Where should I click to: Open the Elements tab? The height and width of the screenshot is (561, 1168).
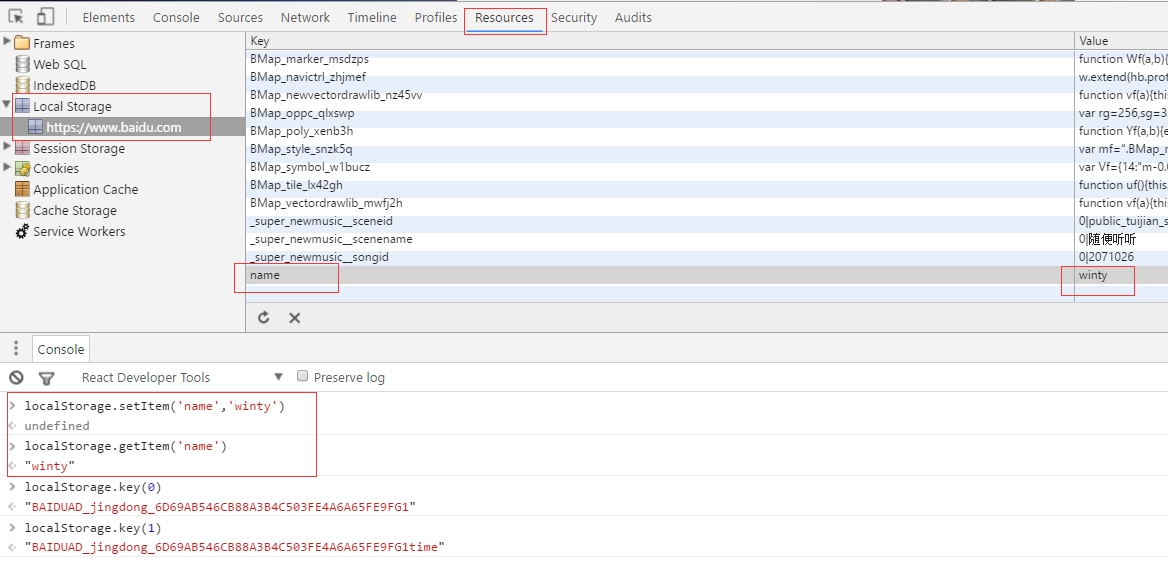click(109, 17)
